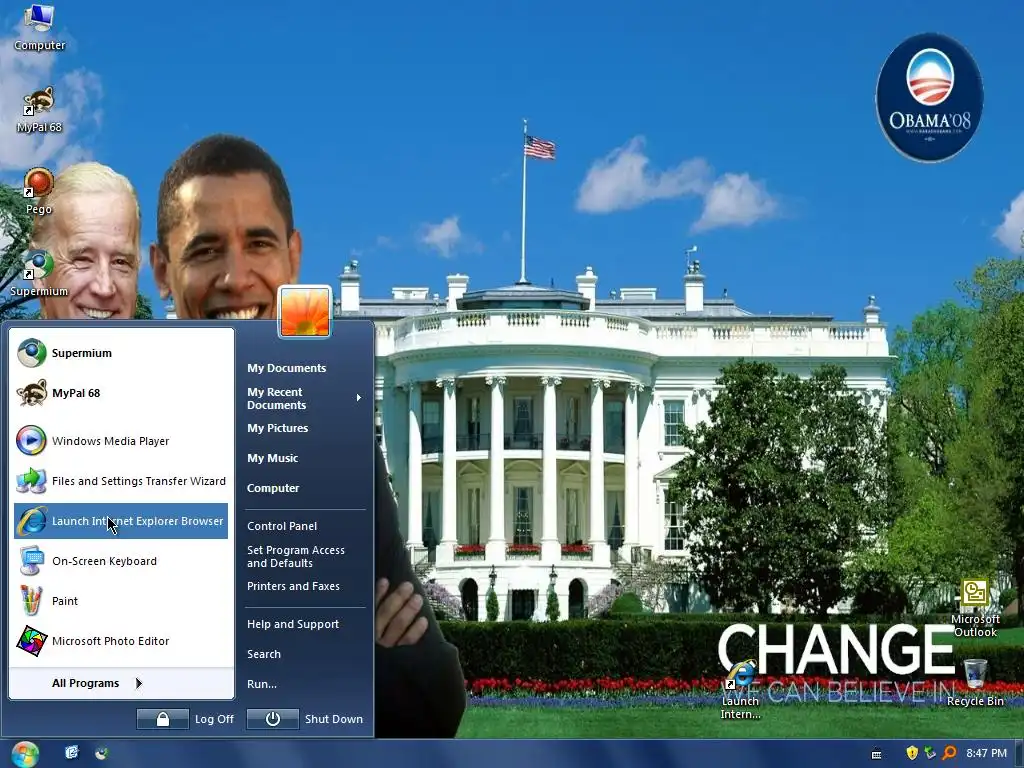Click the lock Log Off button
The image size is (1024, 768).
point(163,719)
